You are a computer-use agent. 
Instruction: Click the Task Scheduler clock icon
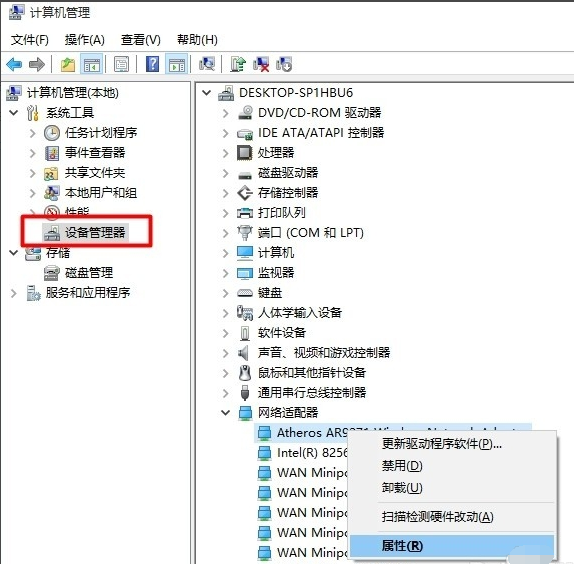coord(52,133)
